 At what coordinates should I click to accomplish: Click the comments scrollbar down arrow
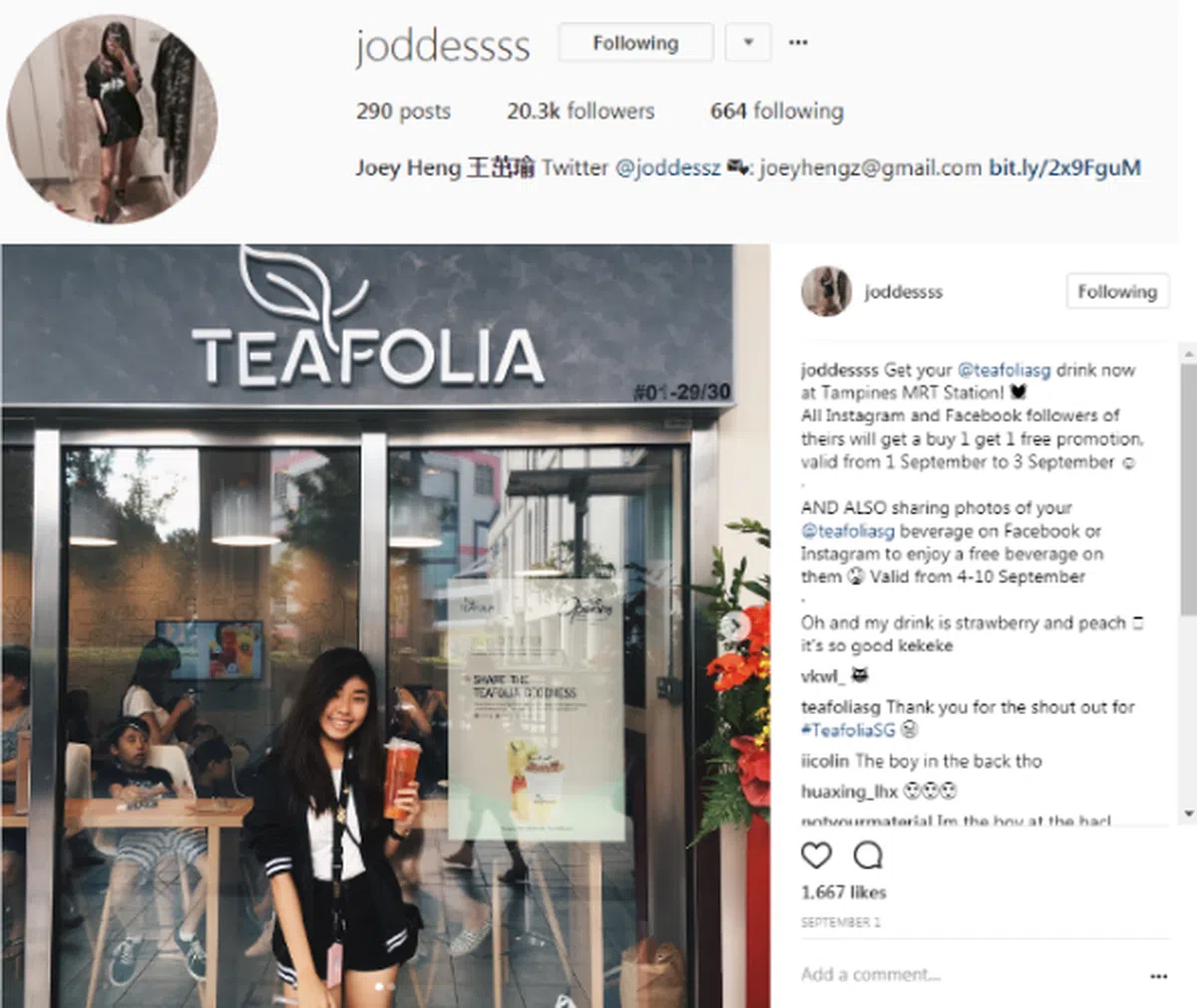[1187, 815]
